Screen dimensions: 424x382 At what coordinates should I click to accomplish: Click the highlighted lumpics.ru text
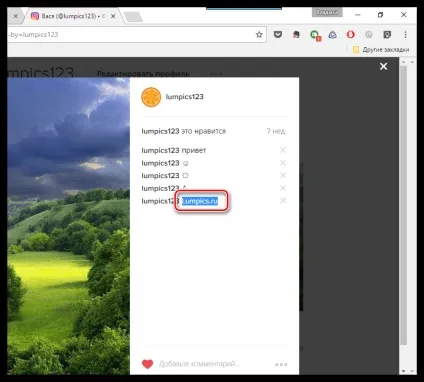coord(200,201)
